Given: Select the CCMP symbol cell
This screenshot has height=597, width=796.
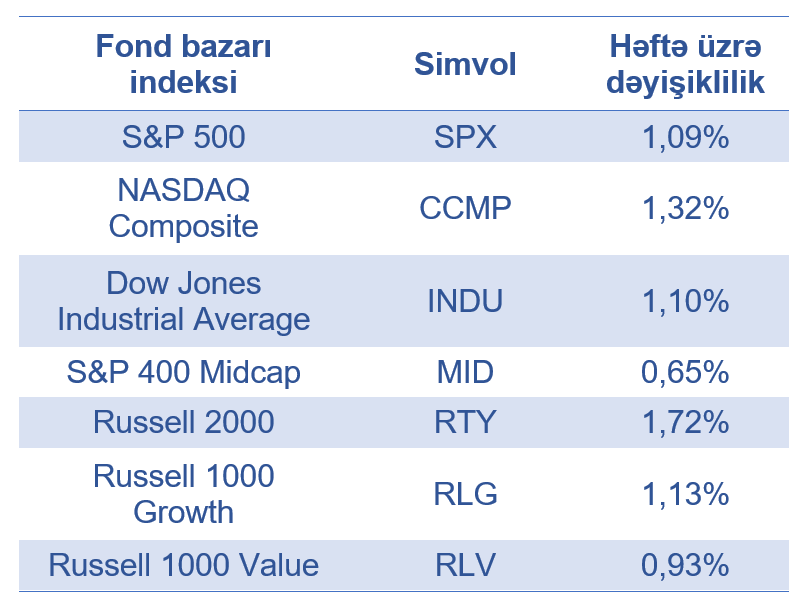Looking at the screenshot, I should click(x=465, y=208).
